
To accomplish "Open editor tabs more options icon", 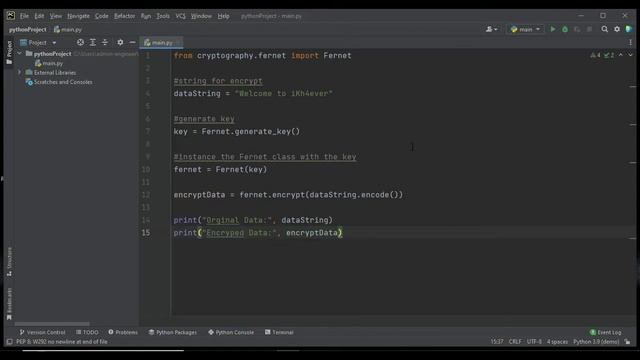I will coord(631,42).
